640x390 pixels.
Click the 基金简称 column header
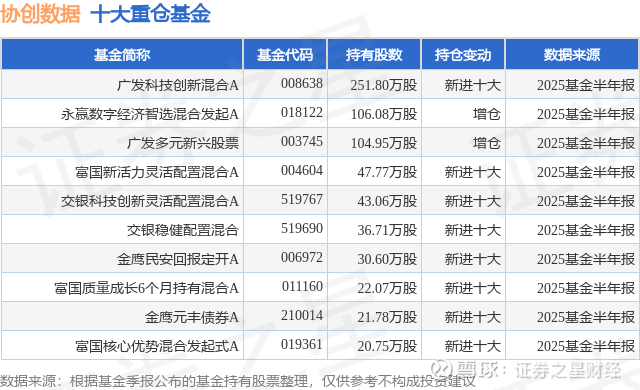(122, 55)
